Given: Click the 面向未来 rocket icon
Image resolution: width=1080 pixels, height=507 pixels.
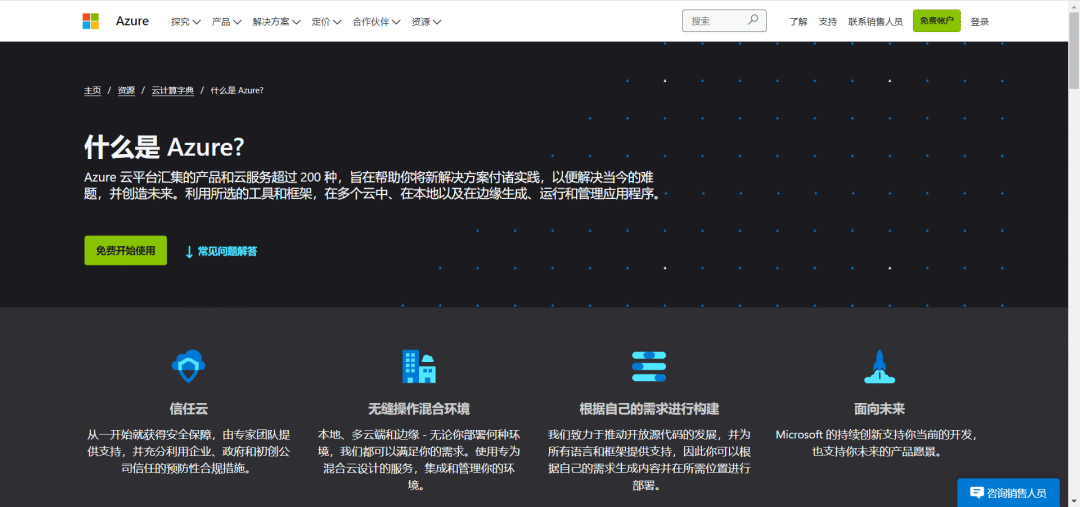Looking at the screenshot, I should (x=879, y=366).
